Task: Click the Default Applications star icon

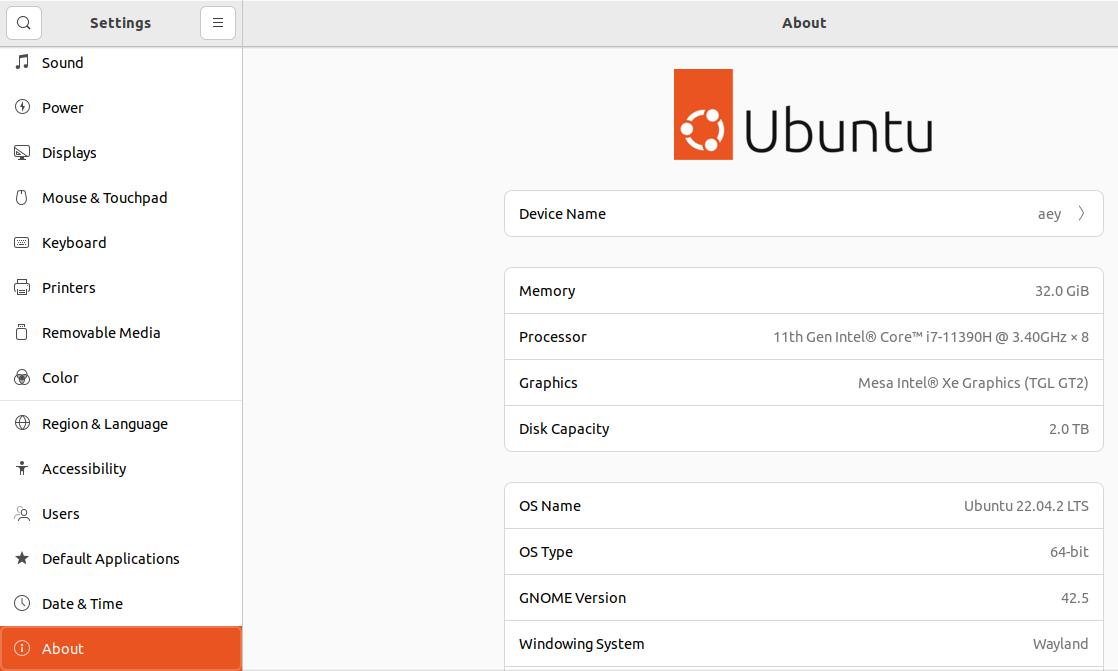Action: [x=22, y=558]
